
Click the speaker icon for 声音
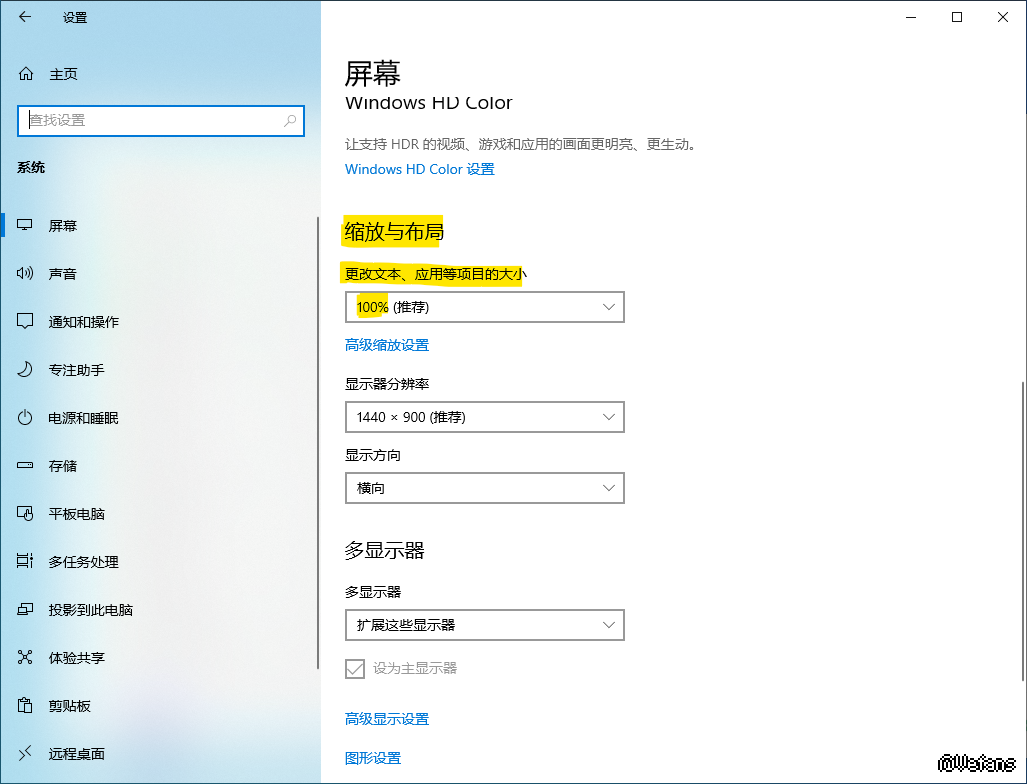click(25, 273)
